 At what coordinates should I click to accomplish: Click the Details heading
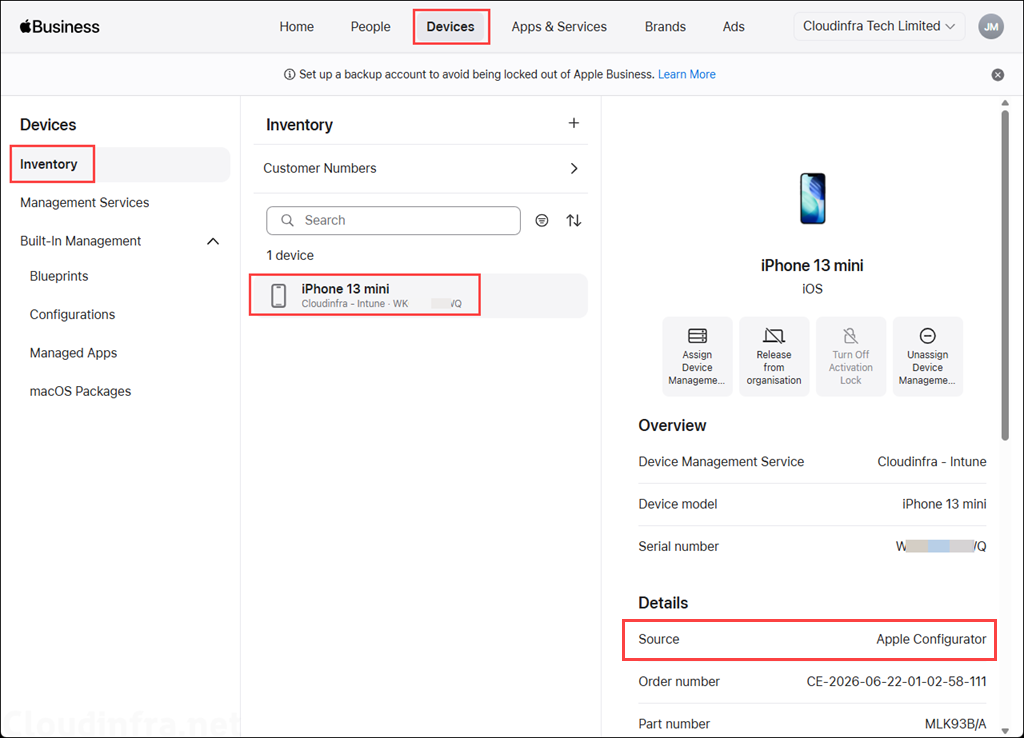coord(663,603)
